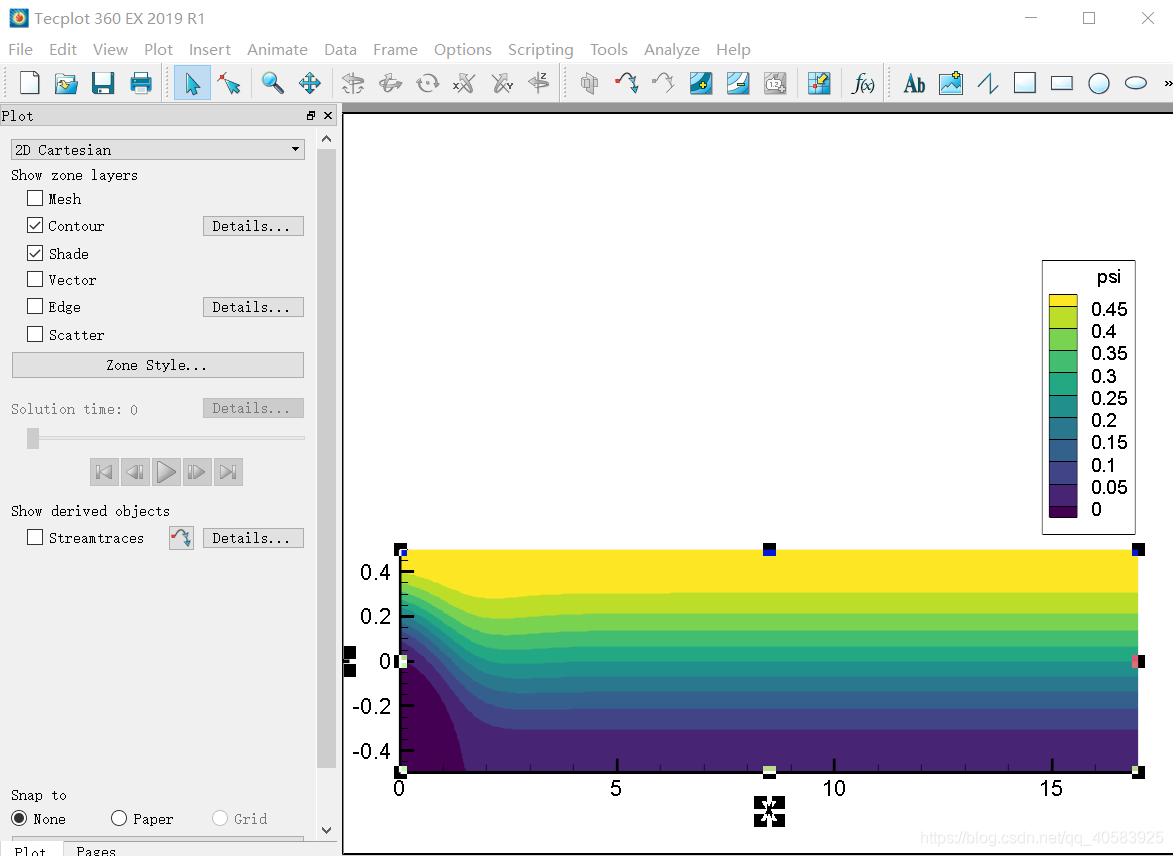Click the dark purple 0 legend swatch
Image resolution: width=1173 pixels, height=856 pixels.
(1062, 511)
